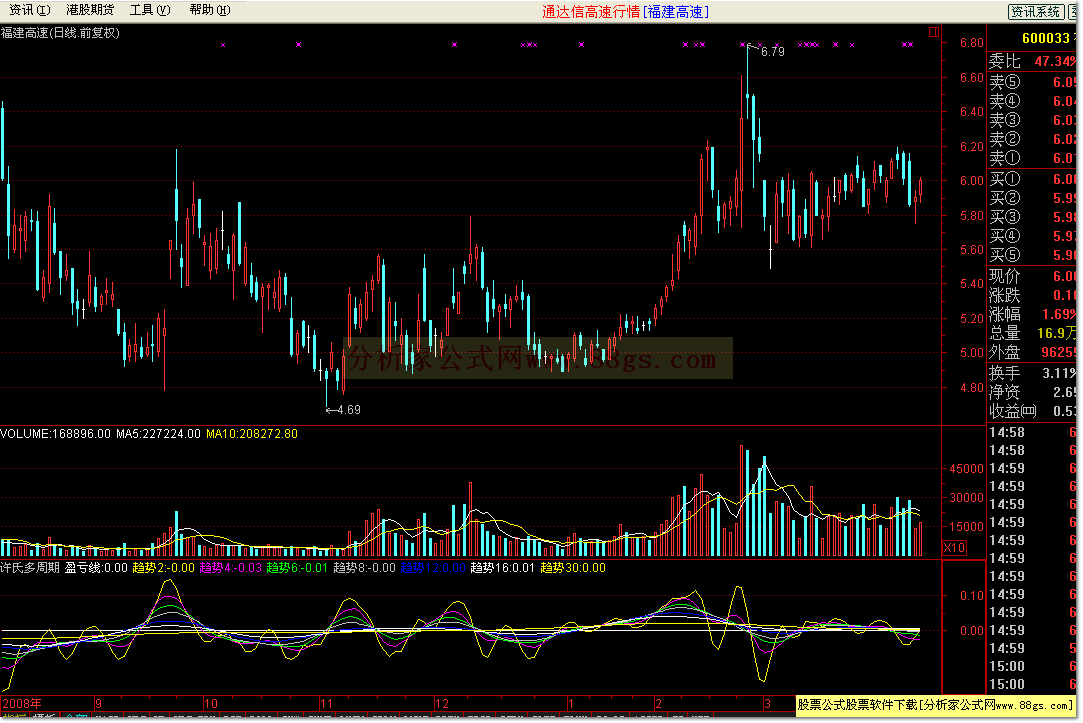Click the 盈亏线:0.00 label
Viewport: 1083px width, 723px height.
[x=96, y=568]
